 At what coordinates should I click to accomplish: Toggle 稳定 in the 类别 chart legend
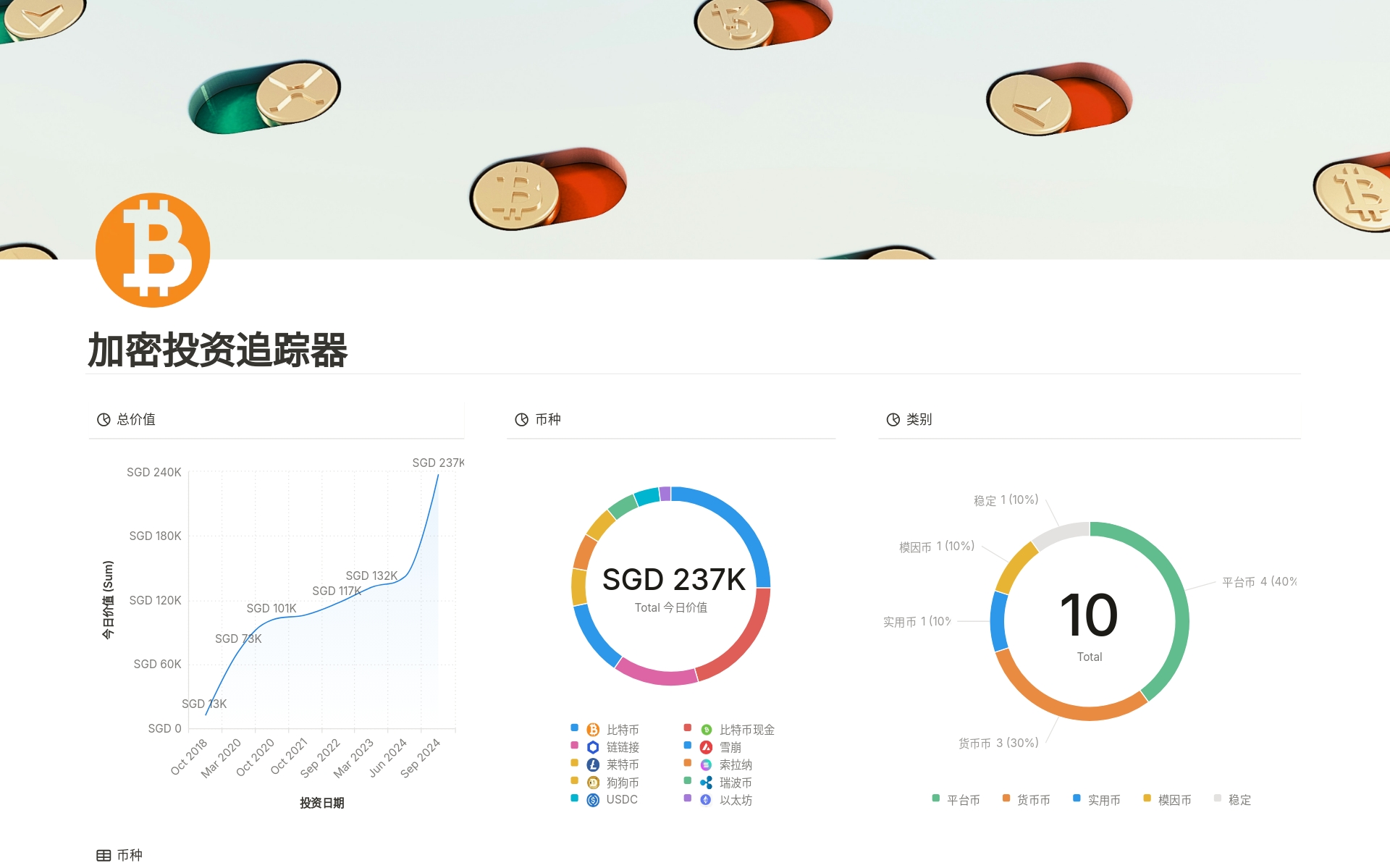click(1239, 800)
